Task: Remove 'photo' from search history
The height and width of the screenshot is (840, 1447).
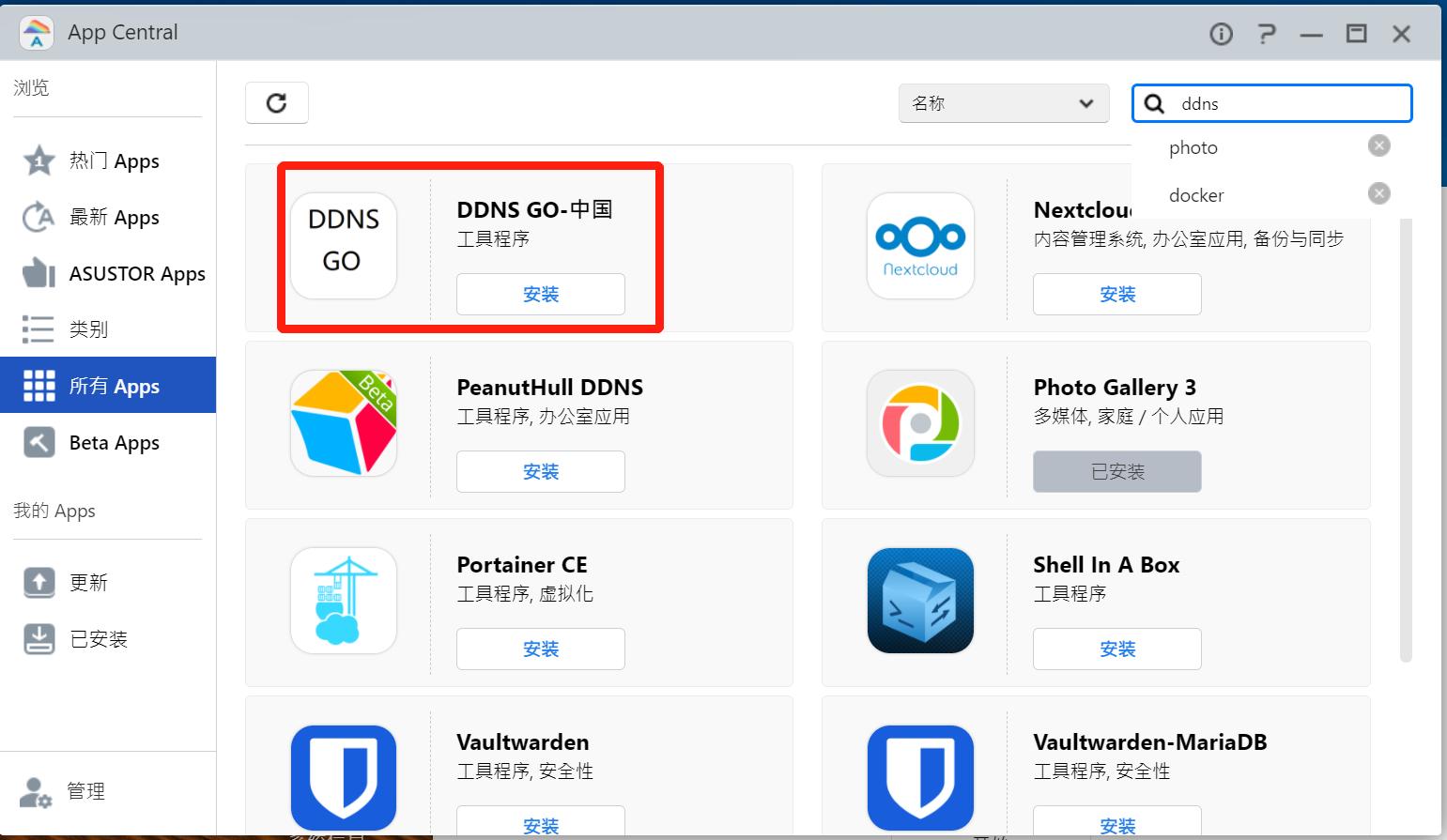Action: click(1378, 145)
